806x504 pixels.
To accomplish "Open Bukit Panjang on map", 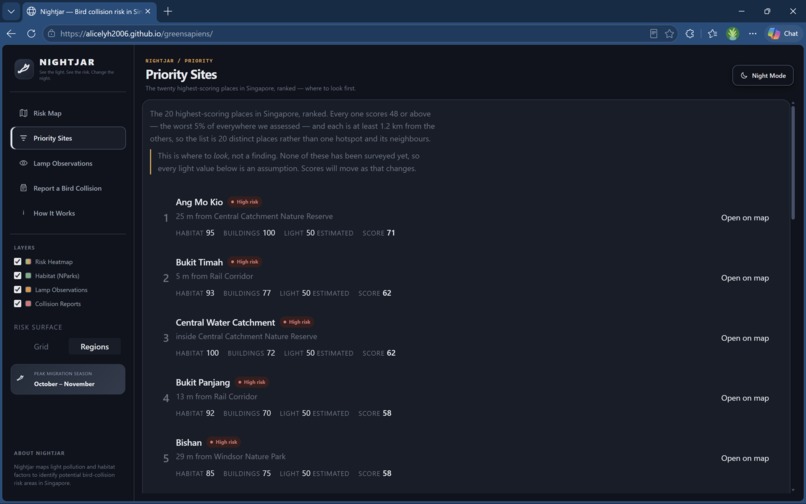I will (745, 398).
